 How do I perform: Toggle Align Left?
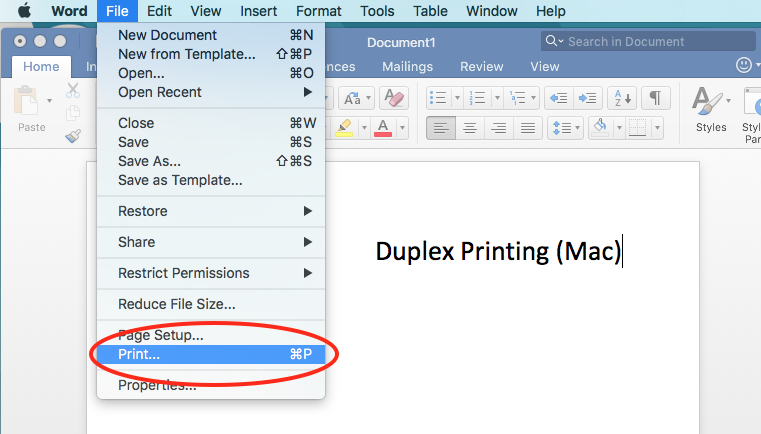tap(441, 128)
